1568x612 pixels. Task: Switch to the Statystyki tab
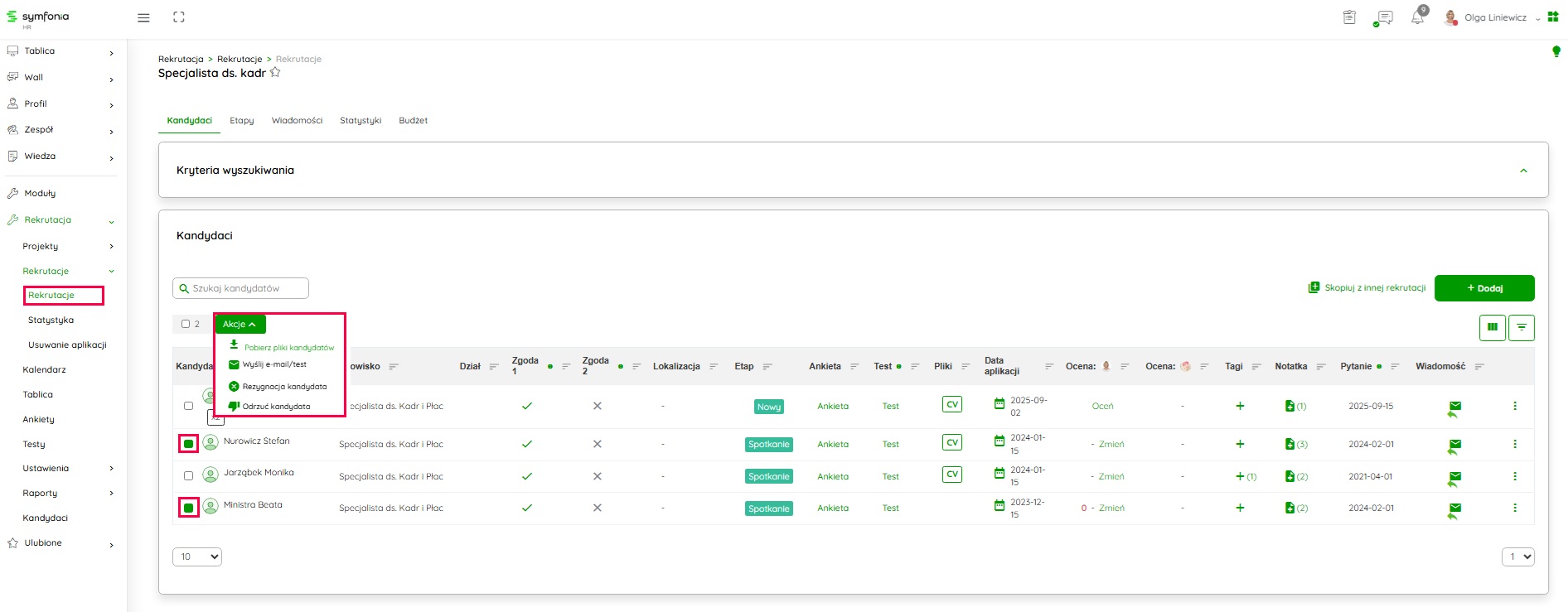361,121
